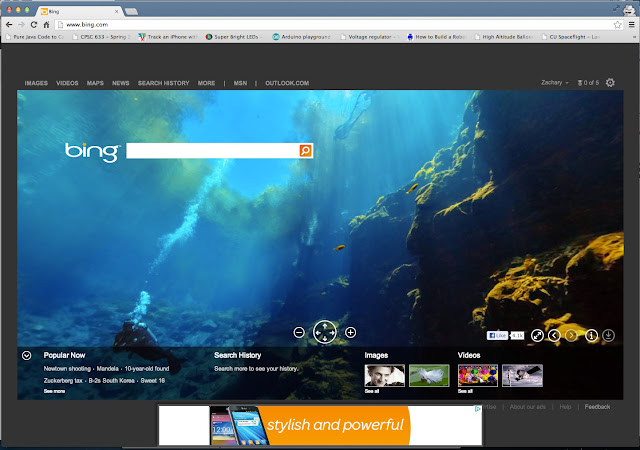Open the Newtown shooting trending link
The height and width of the screenshot is (450, 640).
coord(67,369)
